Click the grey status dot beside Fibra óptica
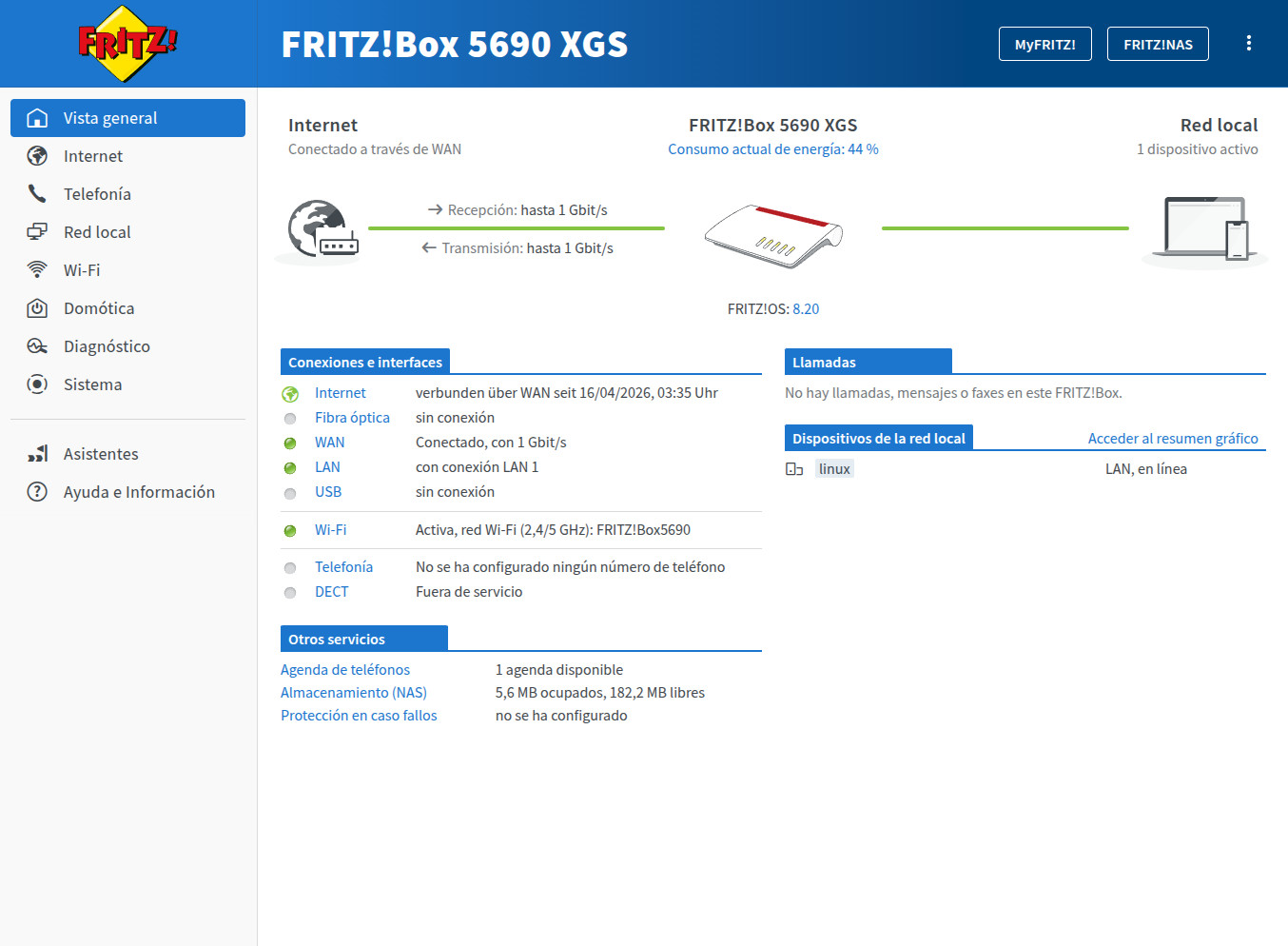Viewport: 1288px width, 946px height. click(x=290, y=419)
